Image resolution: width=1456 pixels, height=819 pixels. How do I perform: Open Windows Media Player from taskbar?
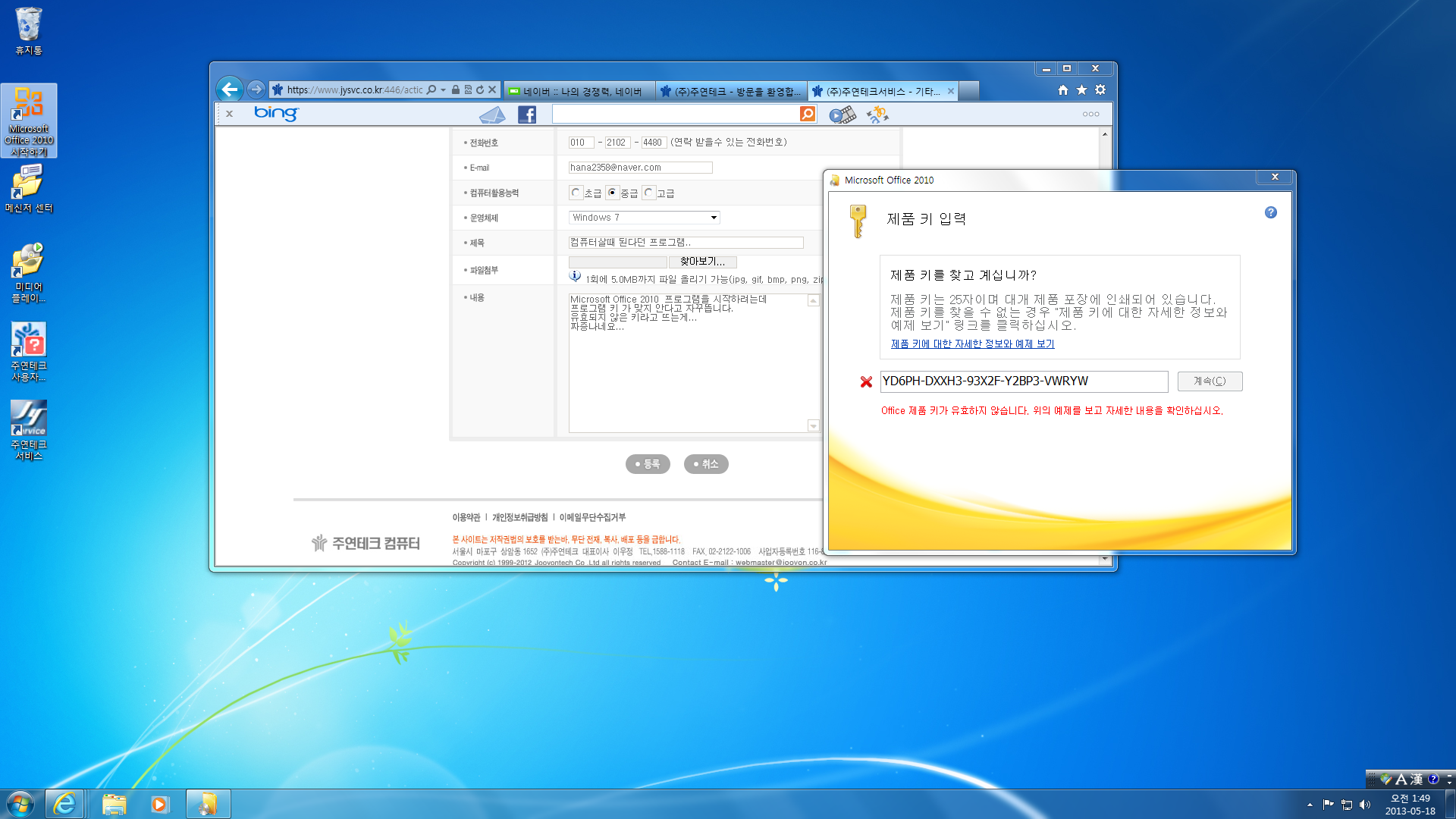pos(159,804)
